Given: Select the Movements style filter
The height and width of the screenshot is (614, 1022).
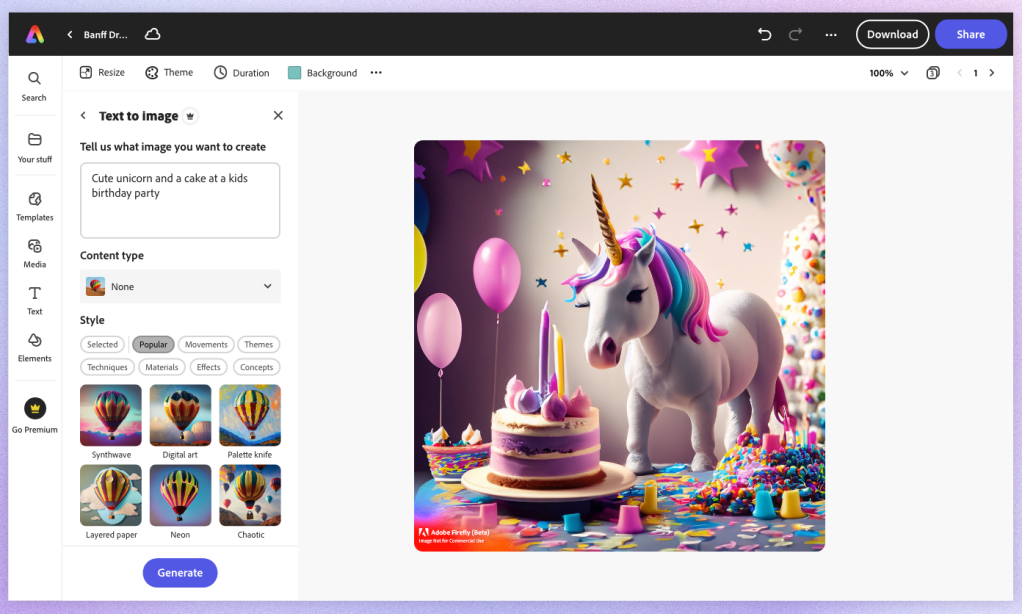Looking at the screenshot, I should point(206,344).
